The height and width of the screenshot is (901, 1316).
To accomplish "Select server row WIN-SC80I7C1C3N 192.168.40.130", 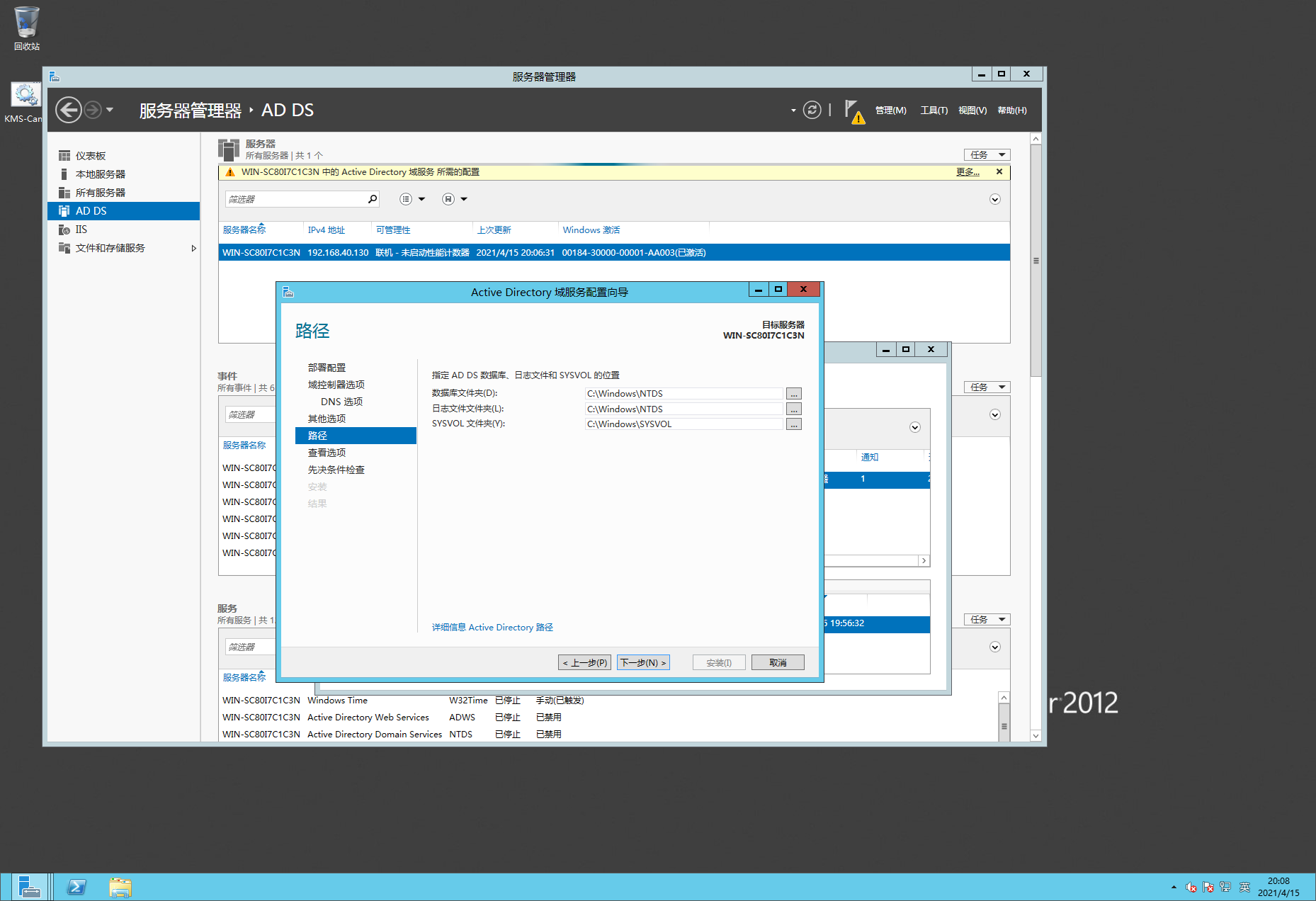I will (614, 253).
